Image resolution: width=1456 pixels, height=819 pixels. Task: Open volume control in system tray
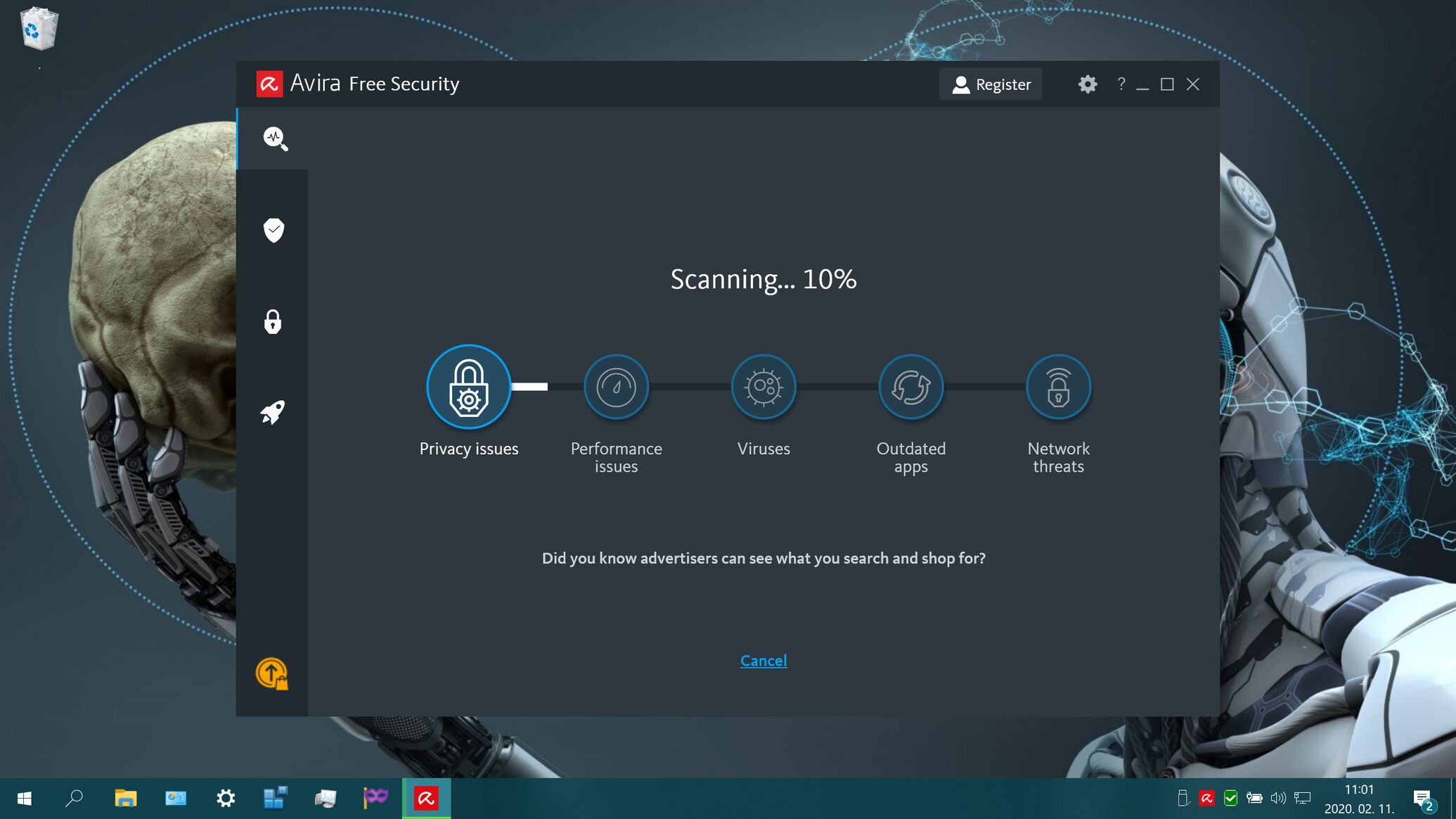pyautogui.click(x=1278, y=798)
